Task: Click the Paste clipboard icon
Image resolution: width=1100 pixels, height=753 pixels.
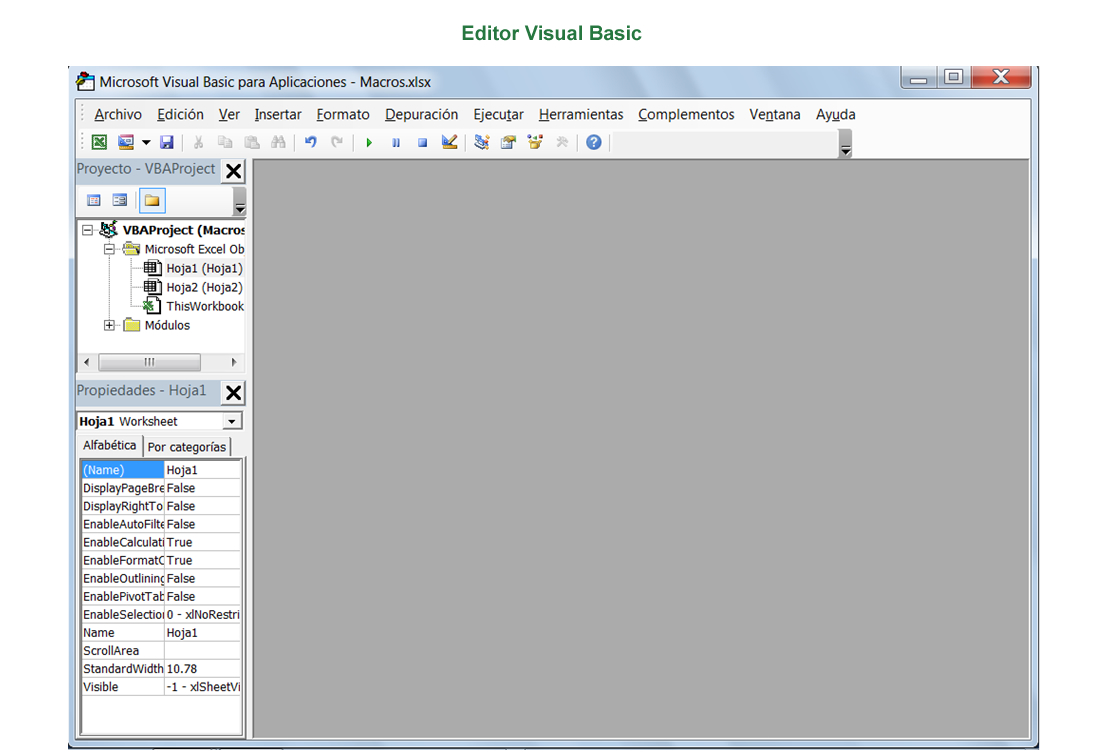Action: click(252, 142)
